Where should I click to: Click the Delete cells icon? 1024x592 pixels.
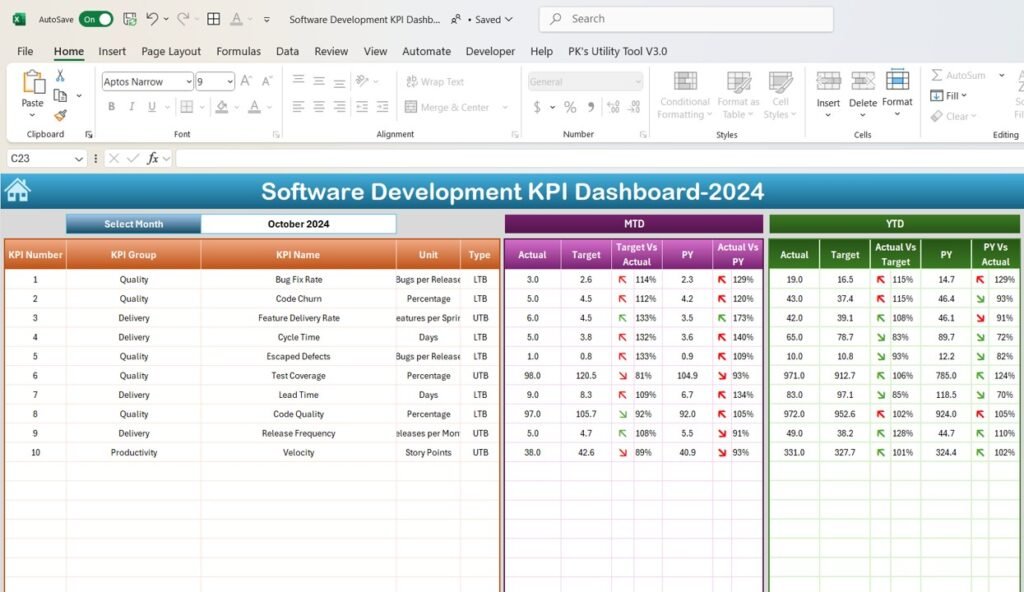coord(862,82)
